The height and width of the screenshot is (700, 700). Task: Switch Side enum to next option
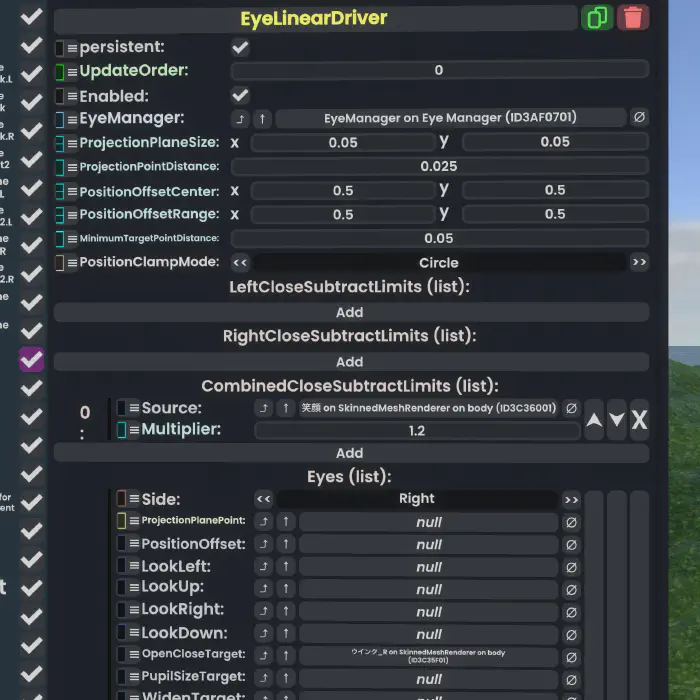coord(571,499)
